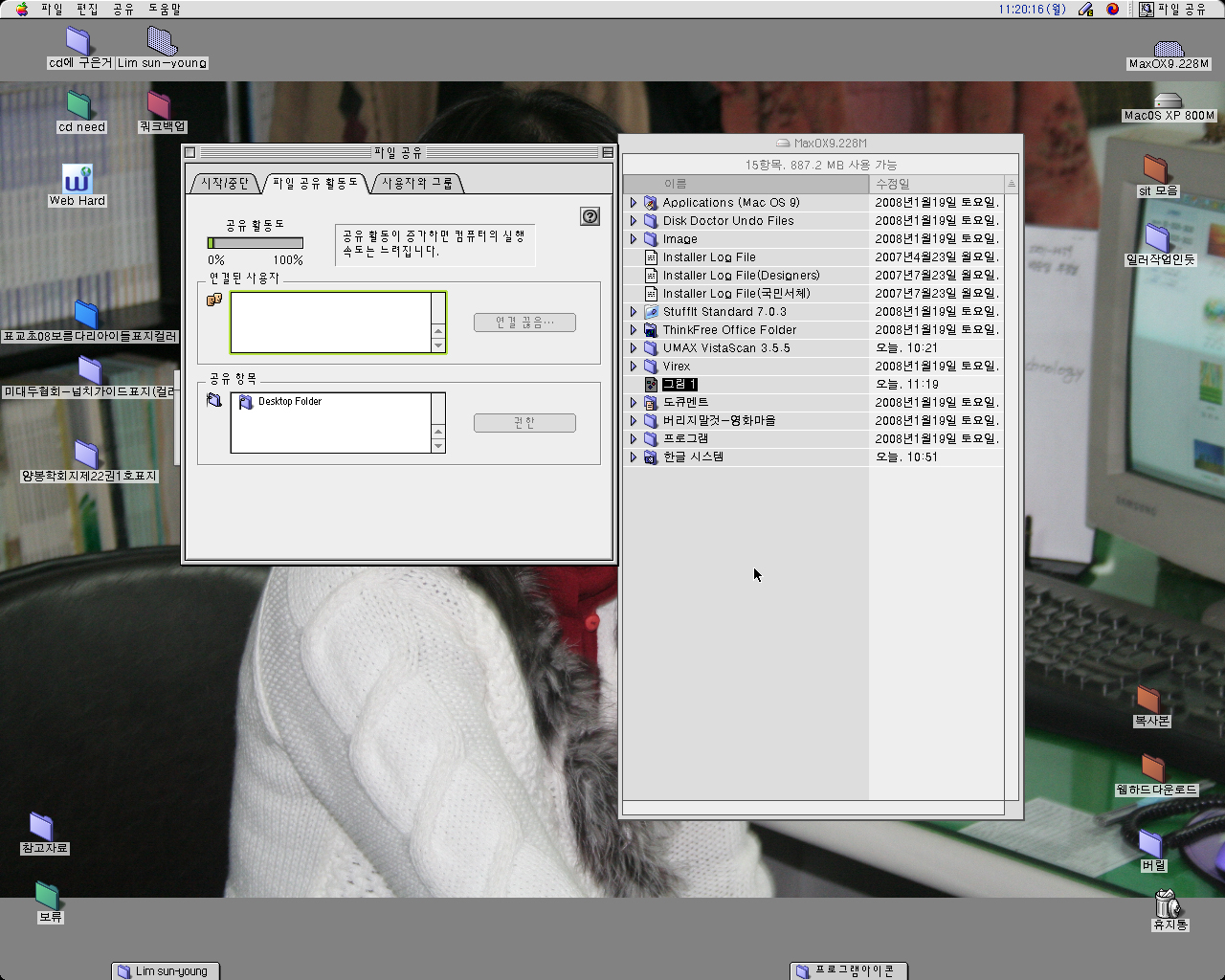
Task: Click the help question mark icon
Action: tap(590, 216)
